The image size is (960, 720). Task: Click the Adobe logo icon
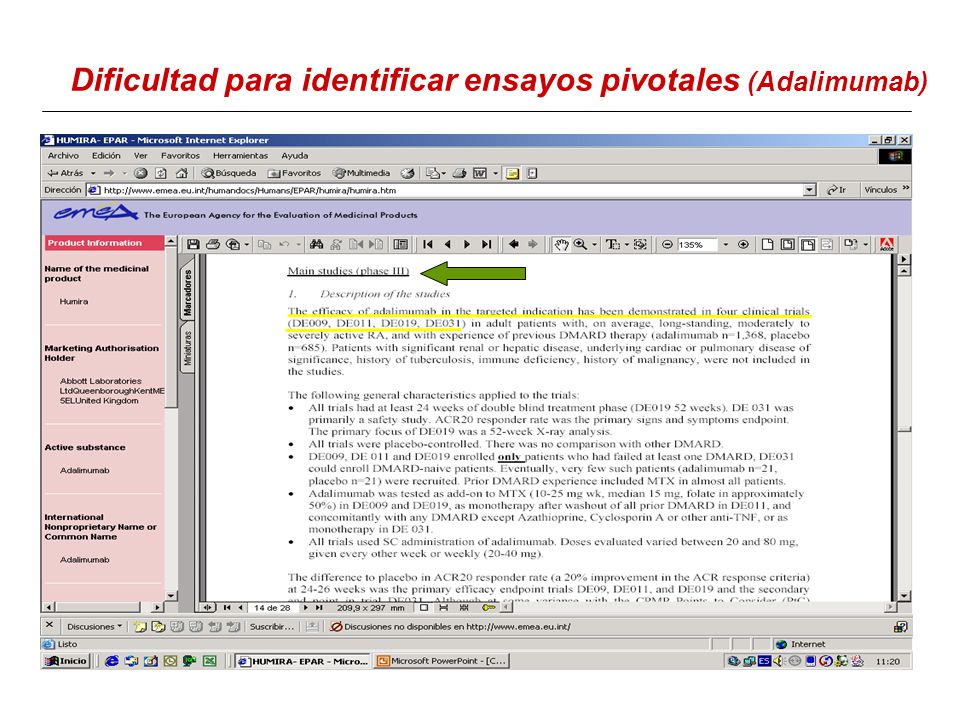click(x=886, y=244)
